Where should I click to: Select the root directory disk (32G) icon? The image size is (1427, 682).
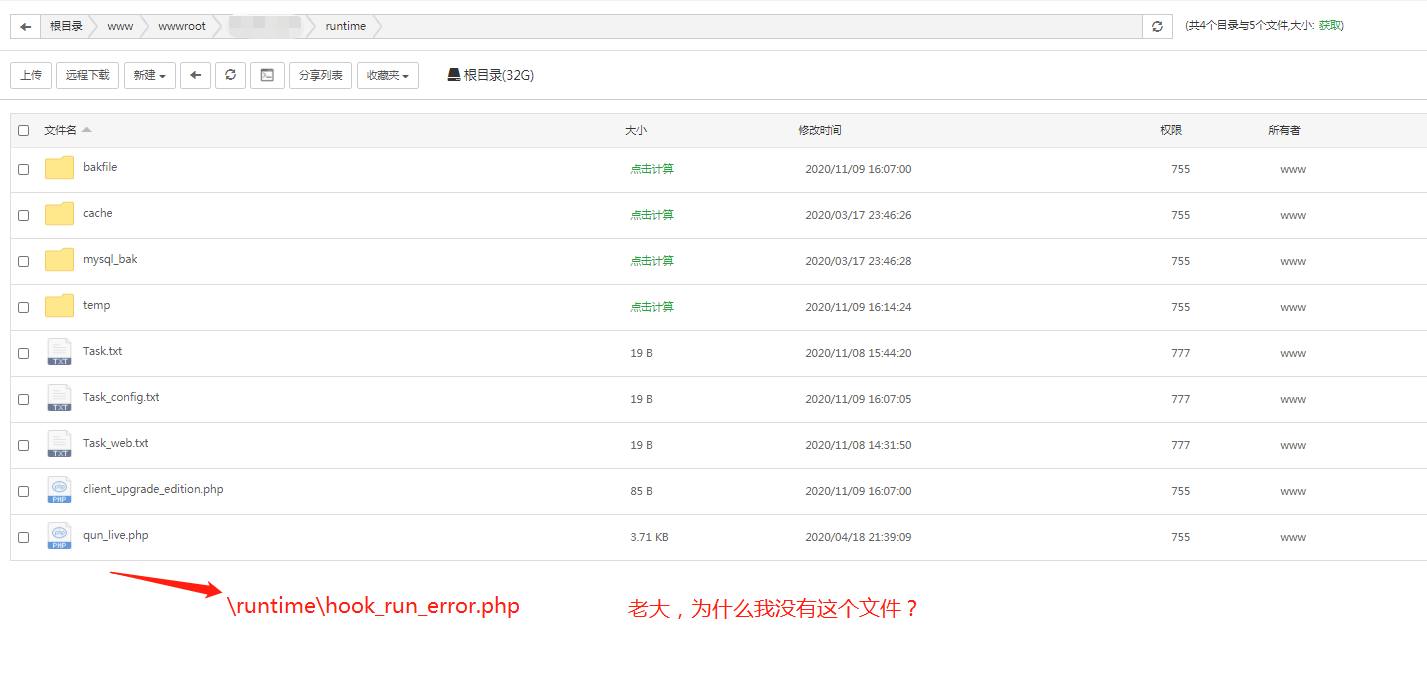point(453,75)
